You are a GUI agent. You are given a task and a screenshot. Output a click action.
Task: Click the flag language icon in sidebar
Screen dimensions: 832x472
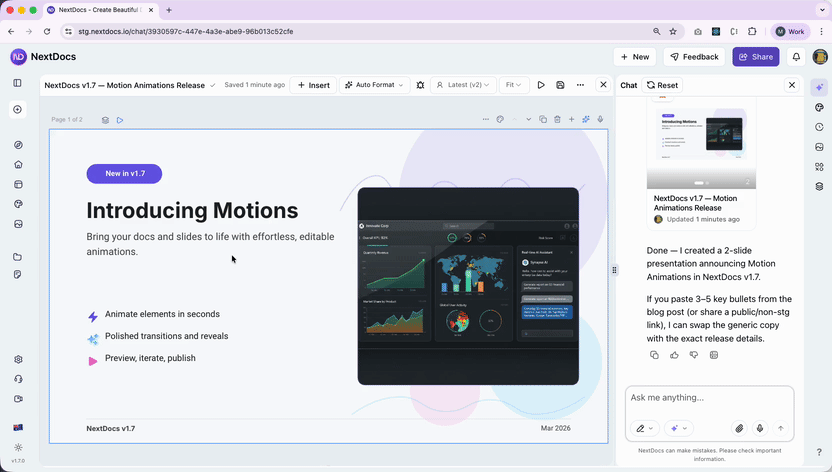tap(18, 427)
